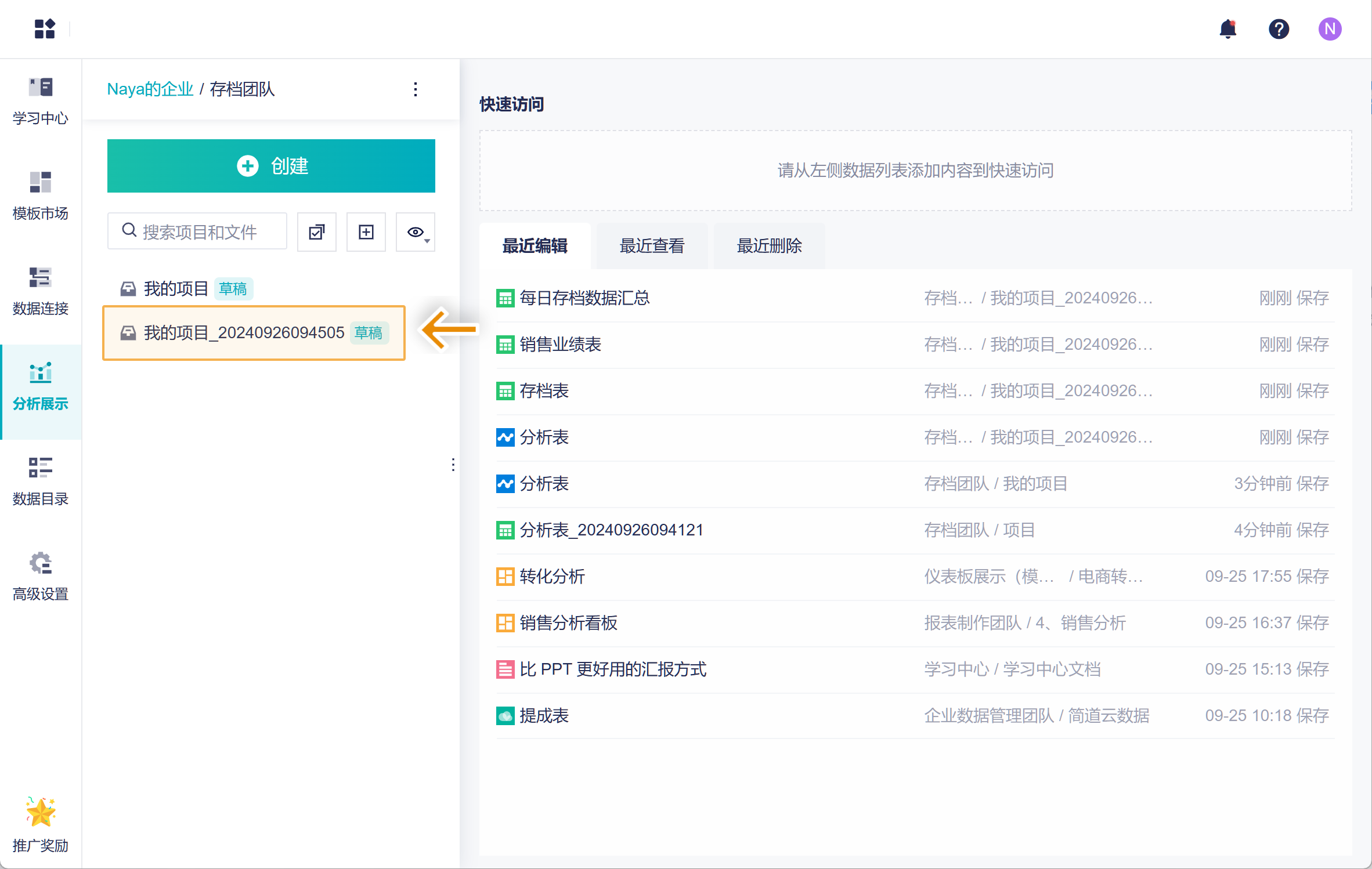
Task: Toggle batch select checkbox icon
Action: pyautogui.click(x=316, y=232)
